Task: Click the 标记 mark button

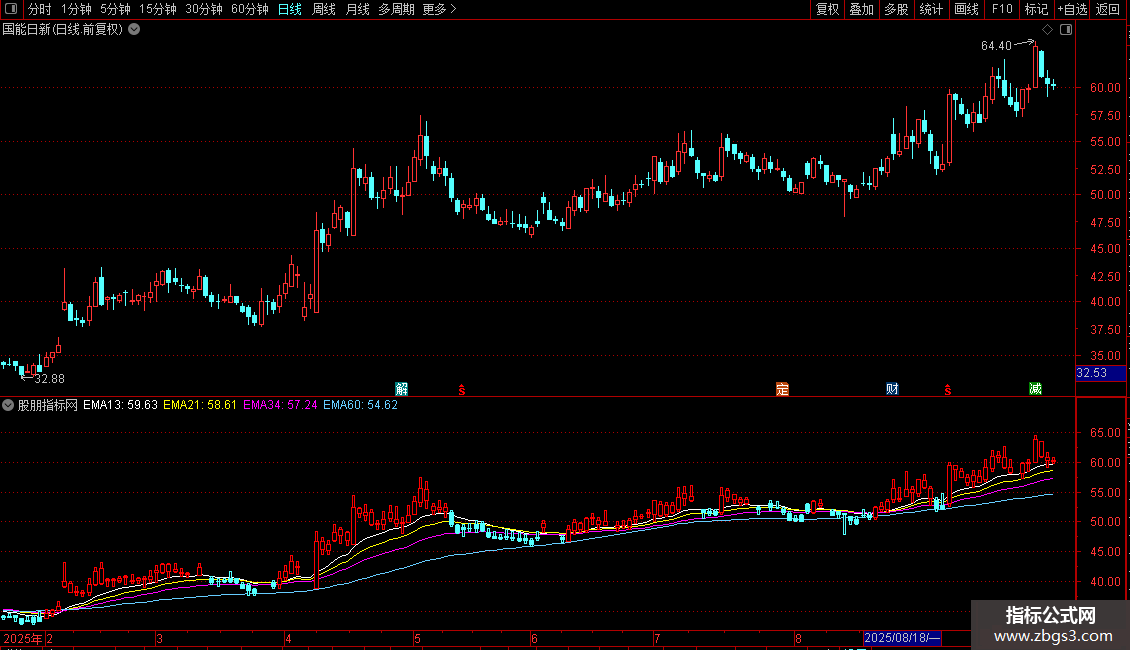Action: pyautogui.click(x=1036, y=9)
